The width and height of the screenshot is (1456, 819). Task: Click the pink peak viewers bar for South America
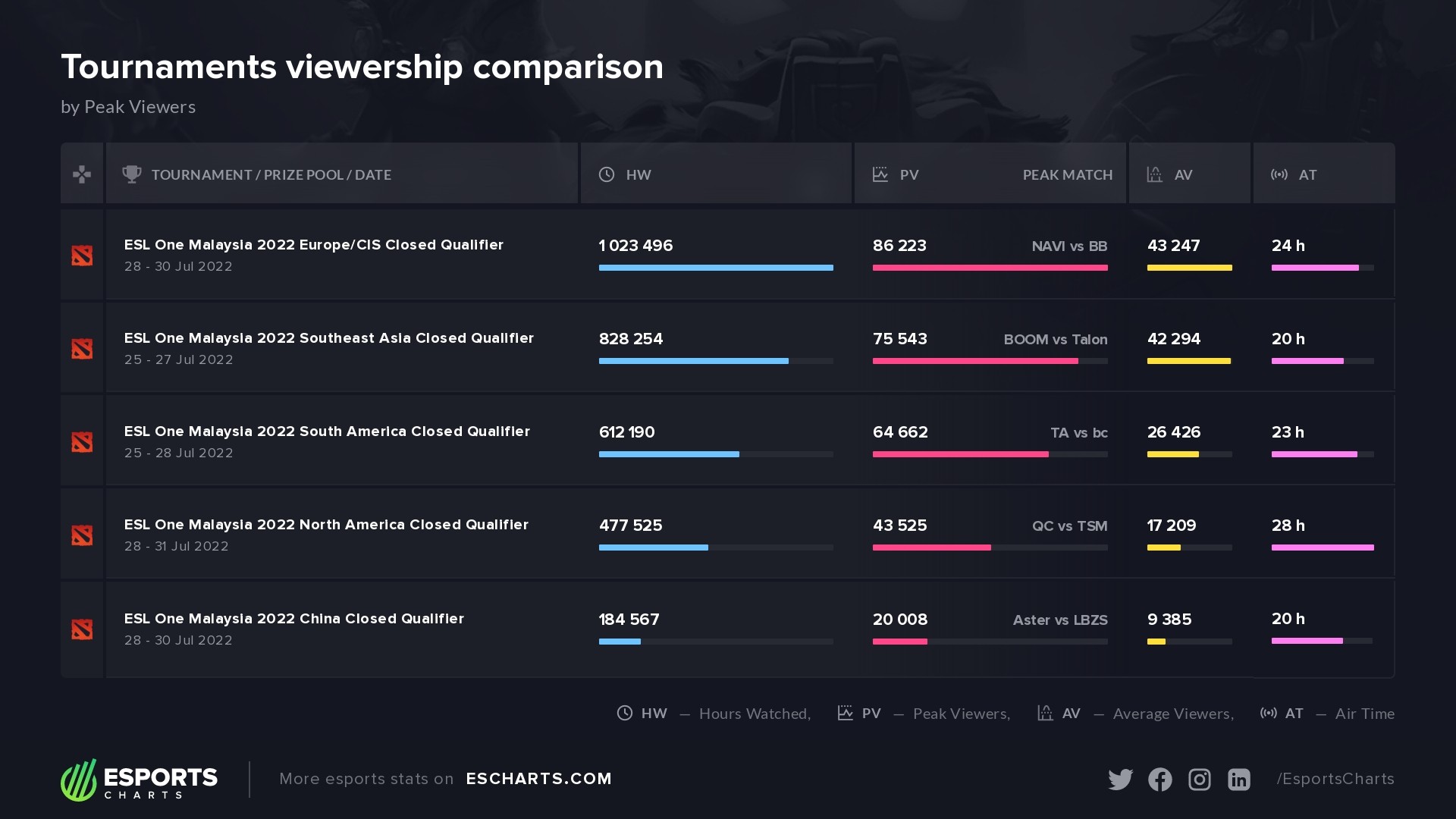(x=960, y=454)
